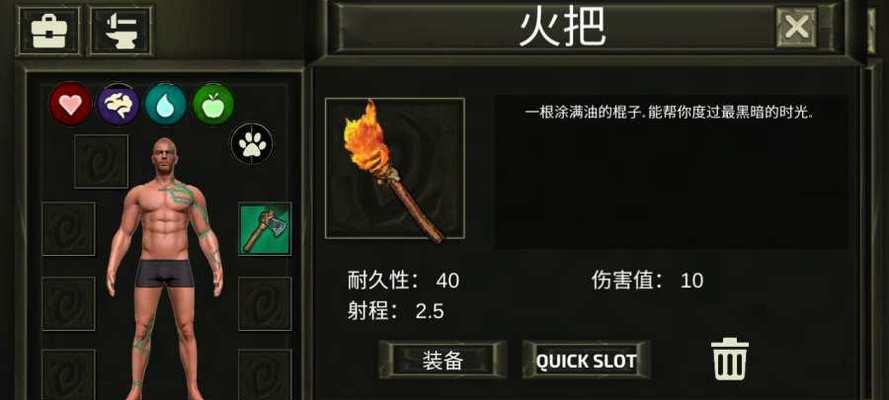
Task: Select the empty slot left of chest
Action: point(69,229)
